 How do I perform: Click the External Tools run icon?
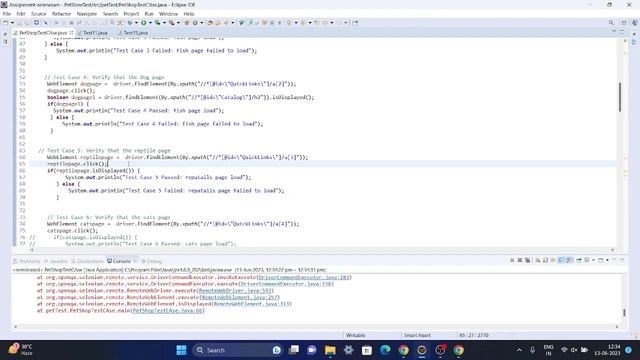[x=172, y=22]
